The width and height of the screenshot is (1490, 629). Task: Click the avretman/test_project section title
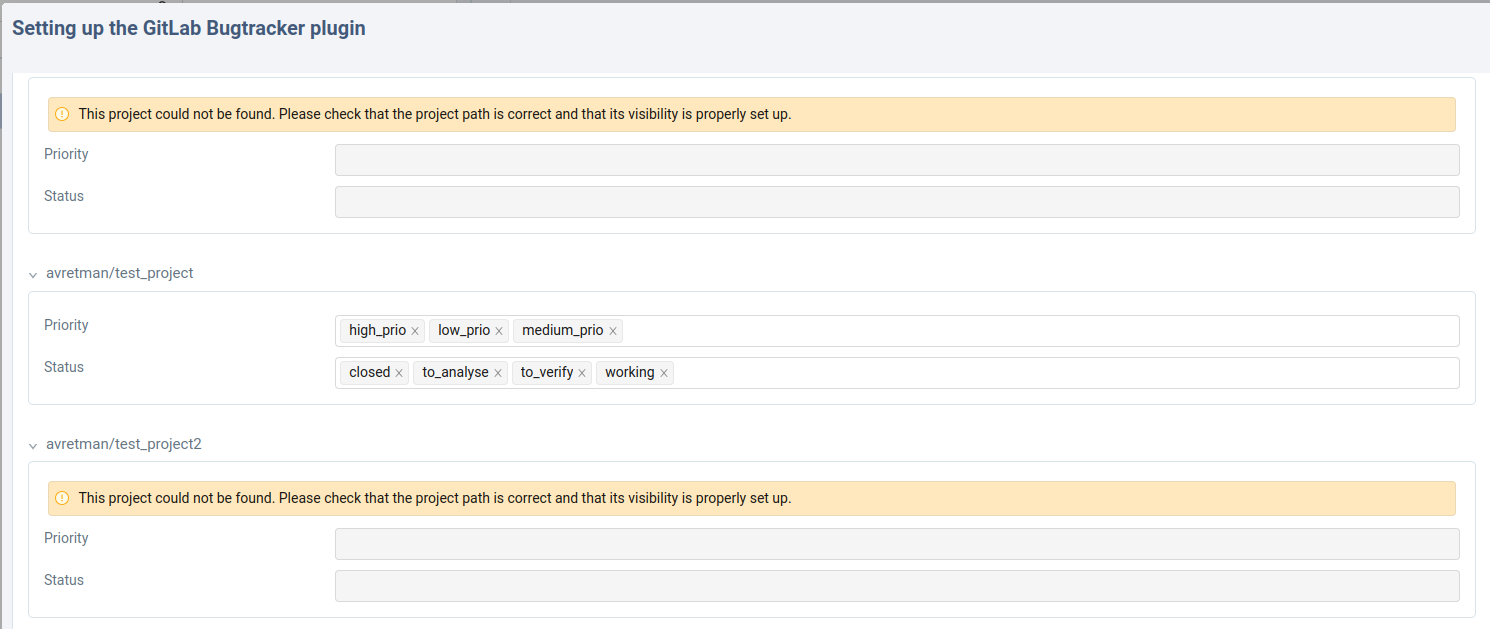pyautogui.click(x=119, y=273)
